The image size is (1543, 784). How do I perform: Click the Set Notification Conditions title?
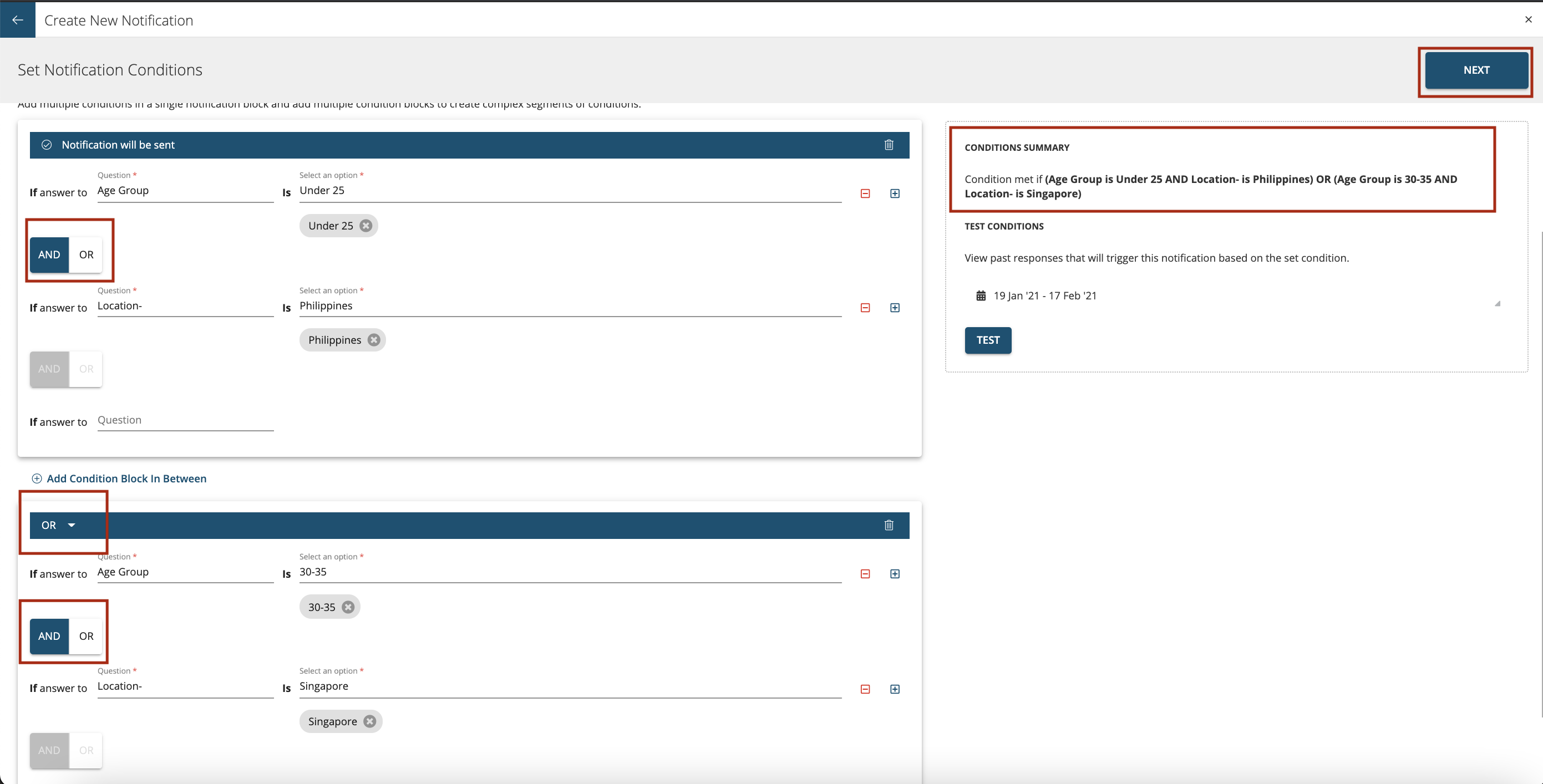coord(110,70)
